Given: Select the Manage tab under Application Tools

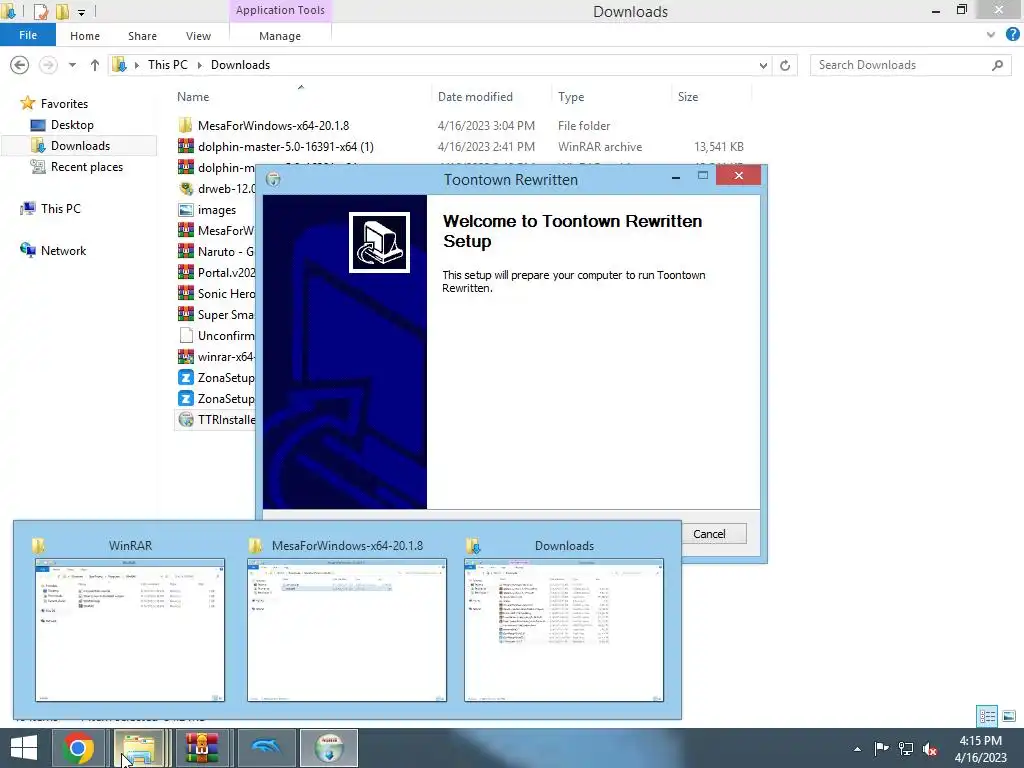Looking at the screenshot, I should click(280, 36).
